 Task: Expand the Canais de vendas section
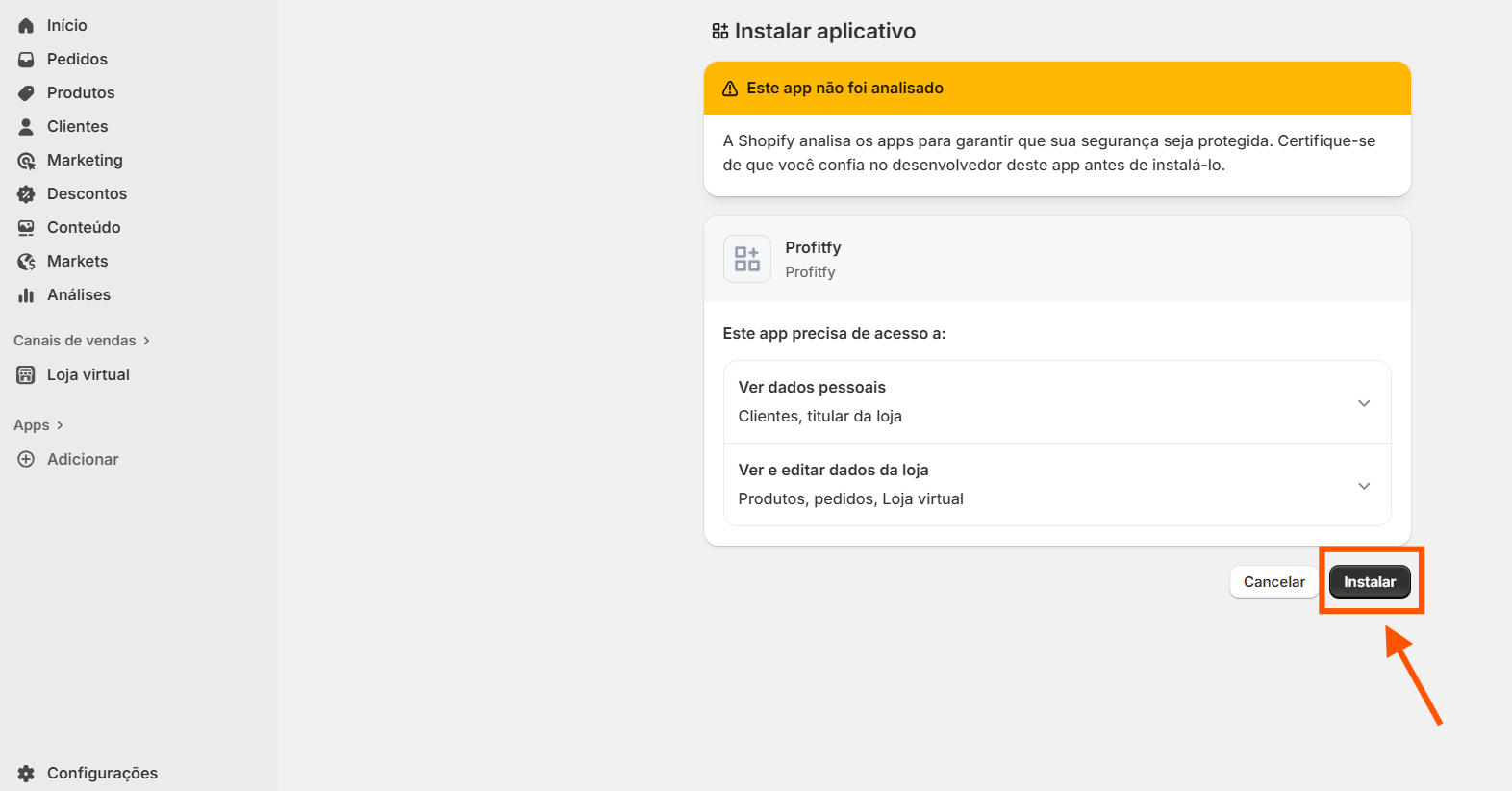82,341
